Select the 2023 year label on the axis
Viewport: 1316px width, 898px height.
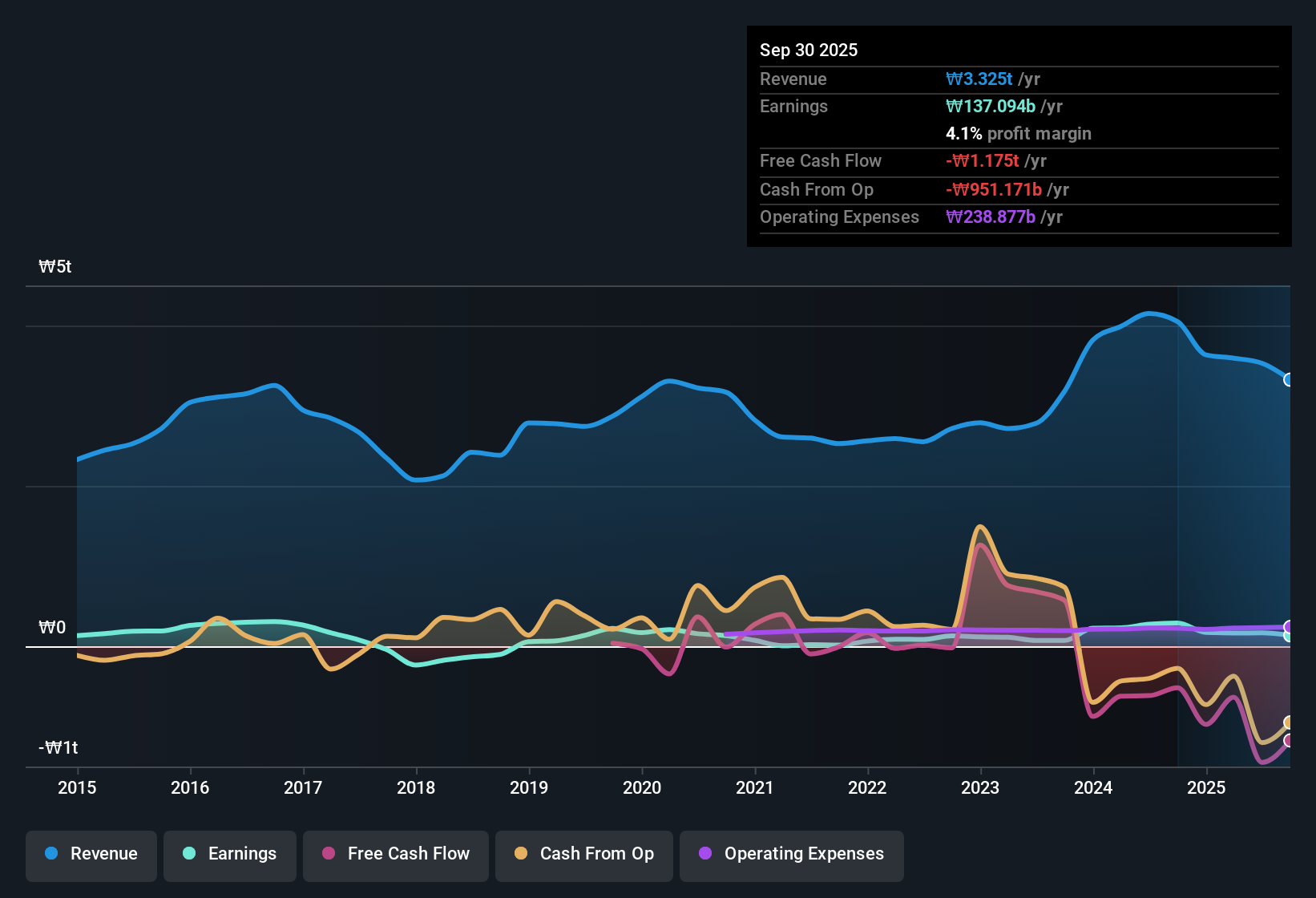[980, 788]
